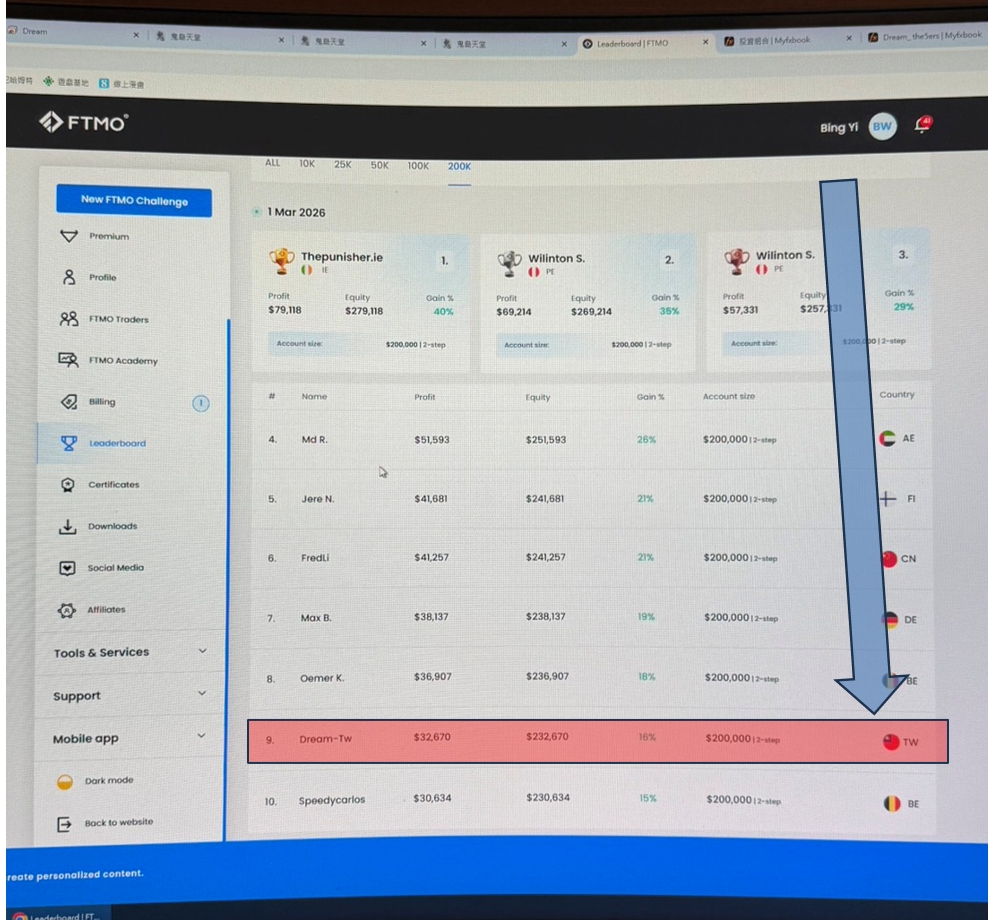
Task: Click Speedycarlos name in row 10
Action: (332, 800)
